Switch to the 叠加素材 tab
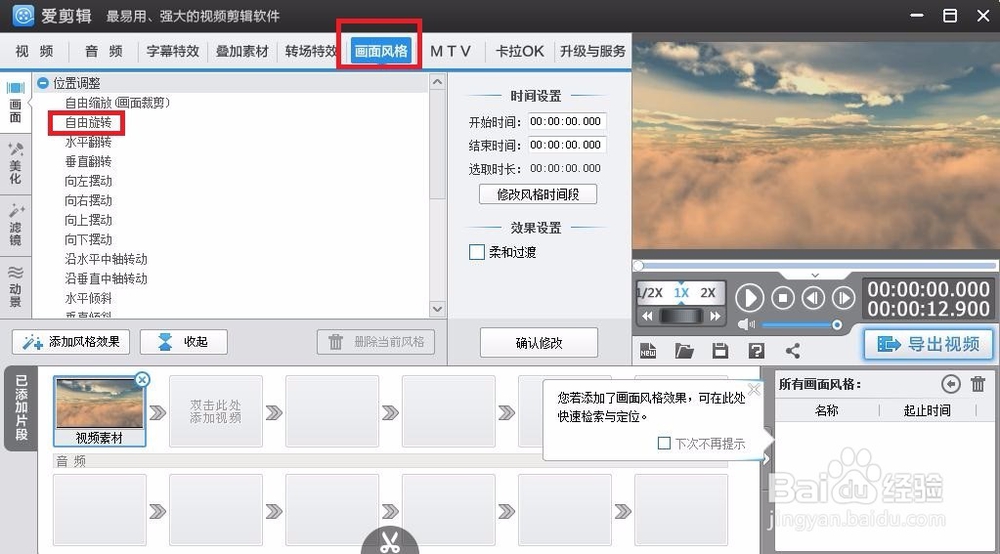1000x554 pixels. click(x=242, y=51)
